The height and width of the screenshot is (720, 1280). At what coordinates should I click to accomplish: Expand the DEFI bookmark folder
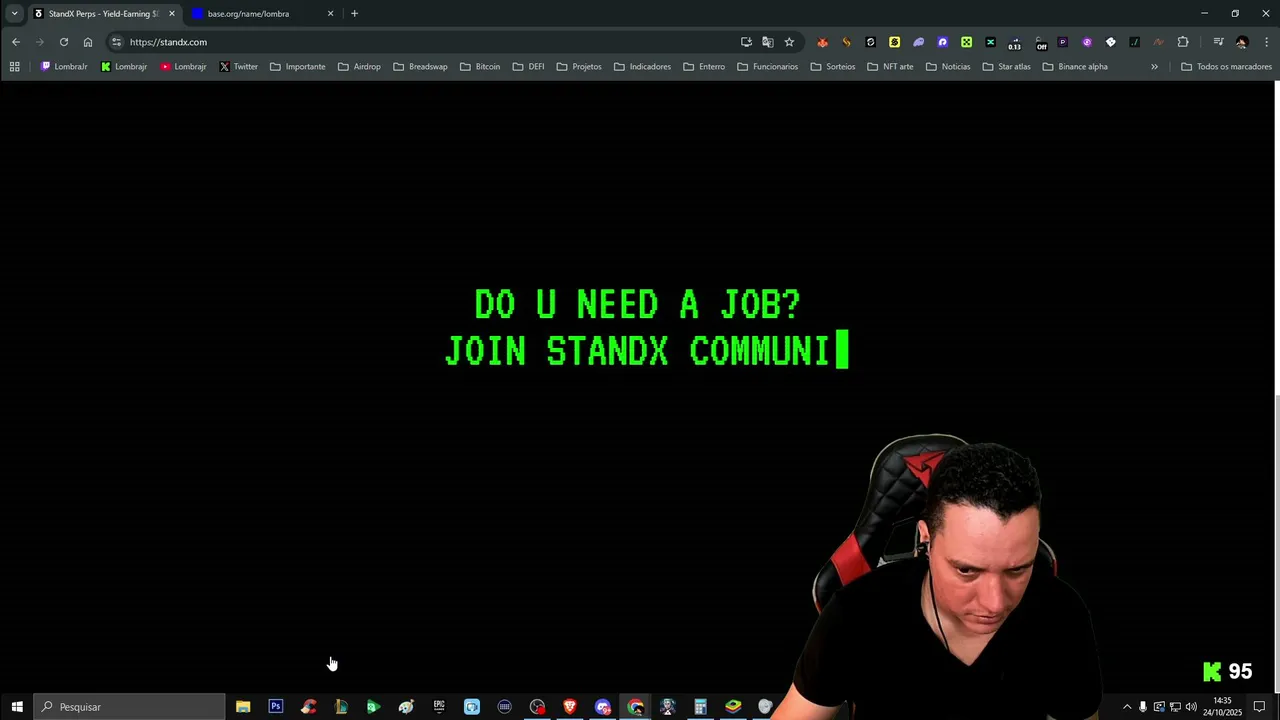click(x=528, y=67)
